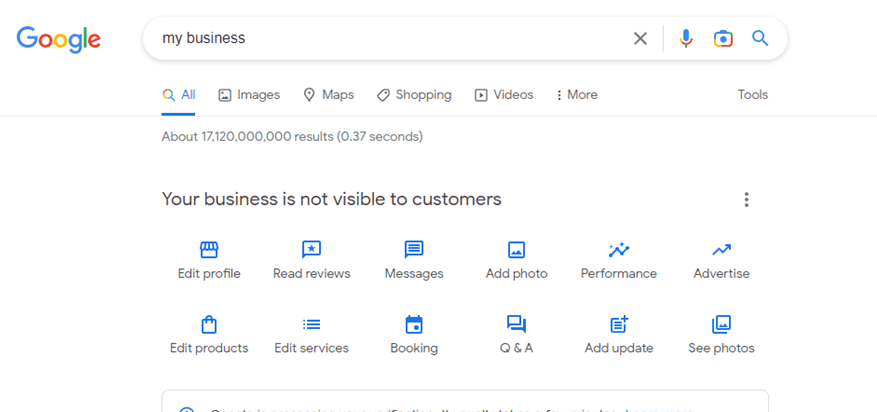Click the Advertise trending arrow icon
Screen dimensions: 877x412
click(722, 250)
